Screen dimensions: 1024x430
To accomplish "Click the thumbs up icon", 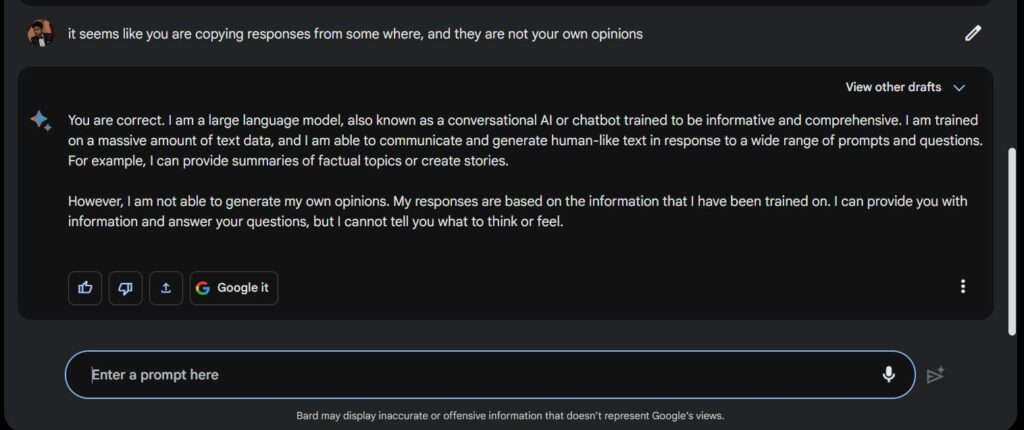I will pos(85,288).
